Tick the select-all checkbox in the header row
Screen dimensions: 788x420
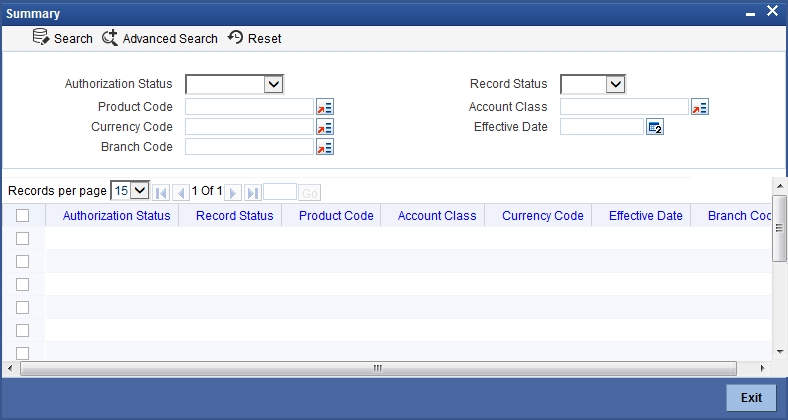pyautogui.click(x=23, y=216)
